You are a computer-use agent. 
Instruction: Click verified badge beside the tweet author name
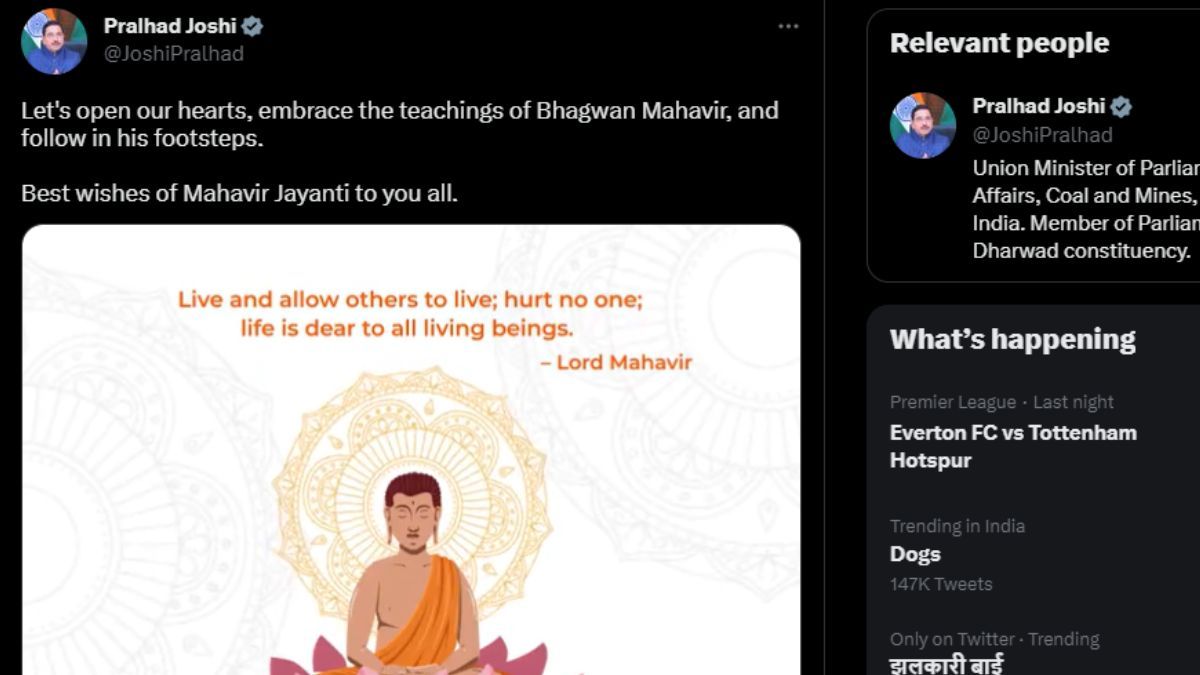[x=253, y=27]
